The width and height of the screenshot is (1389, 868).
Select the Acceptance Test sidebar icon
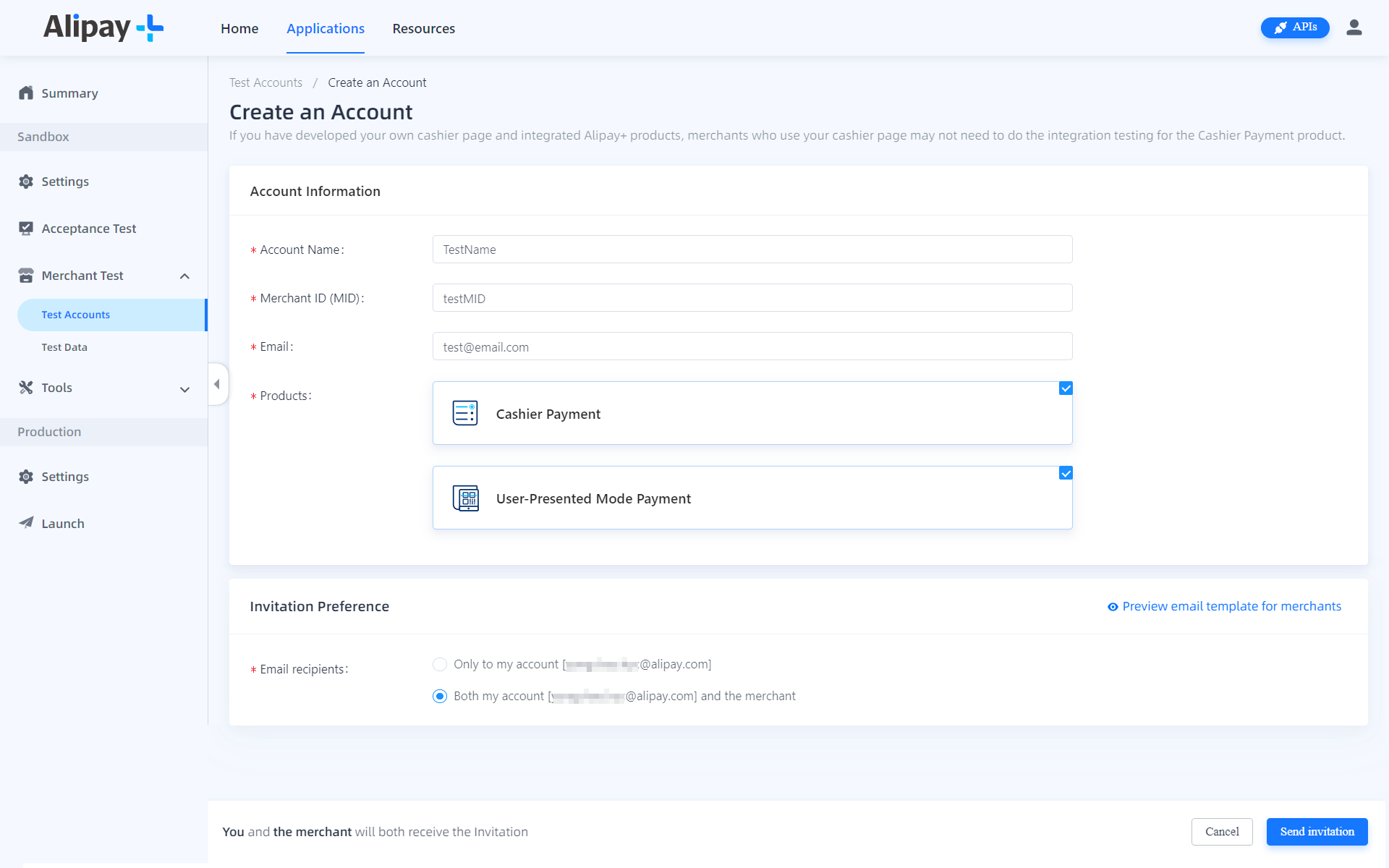(x=26, y=228)
